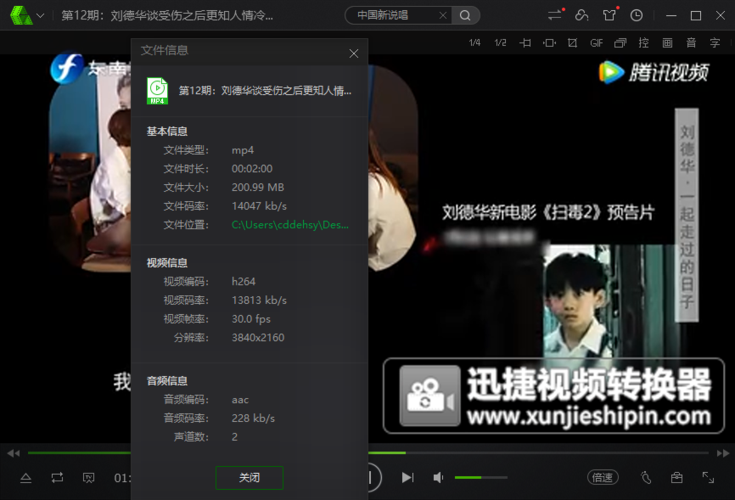Open the skin shirt icon
Viewport: 735px width, 500px height.
tap(609, 15)
